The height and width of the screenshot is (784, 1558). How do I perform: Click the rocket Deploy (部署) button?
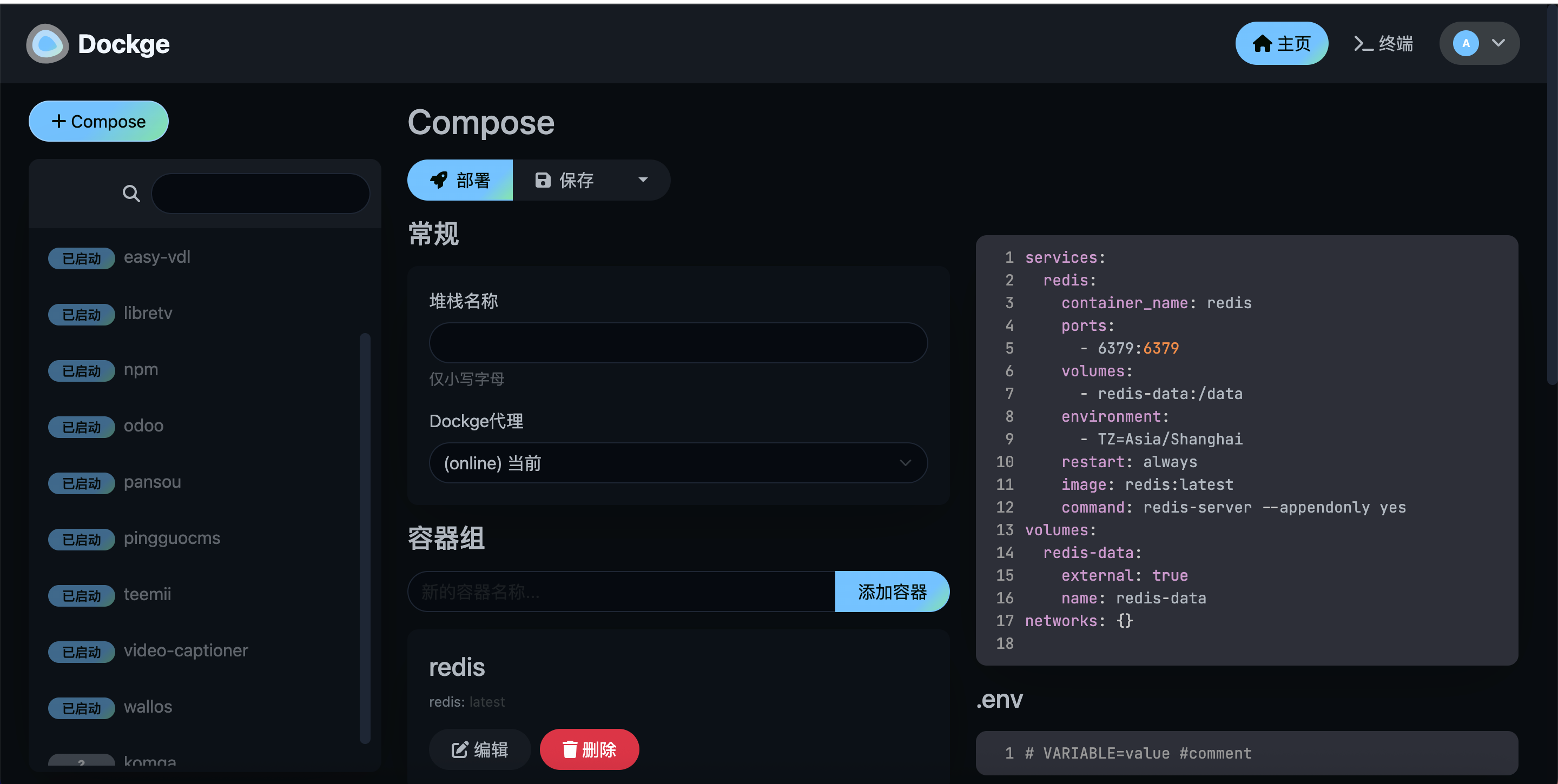pyautogui.click(x=460, y=180)
